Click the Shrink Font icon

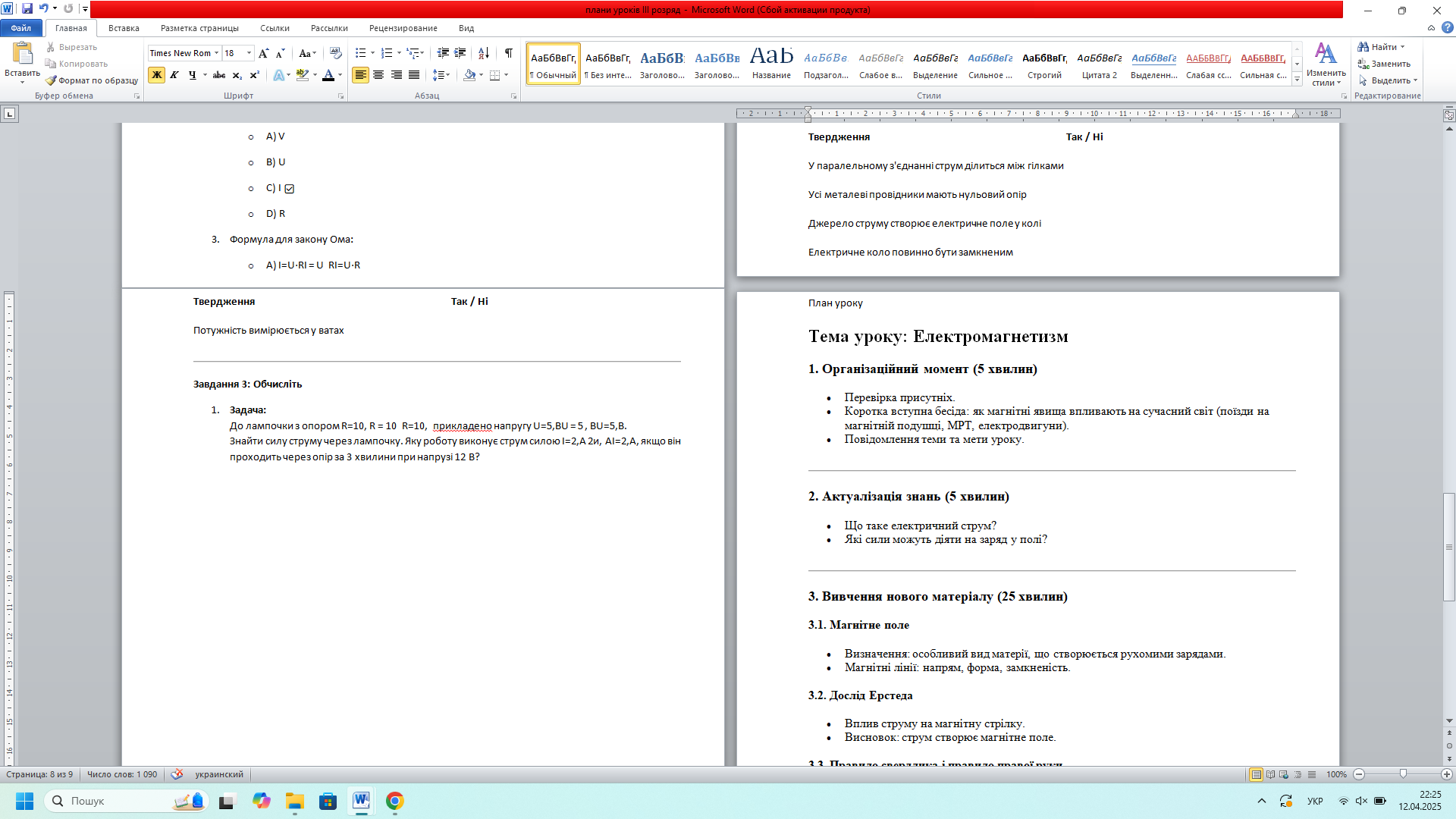(x=281, y=53)
